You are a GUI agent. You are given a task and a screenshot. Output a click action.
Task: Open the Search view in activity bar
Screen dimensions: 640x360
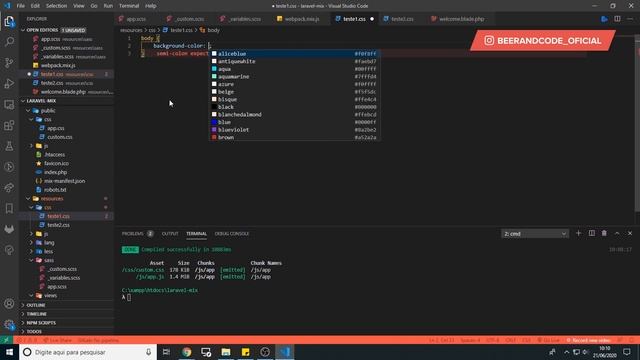9,42
